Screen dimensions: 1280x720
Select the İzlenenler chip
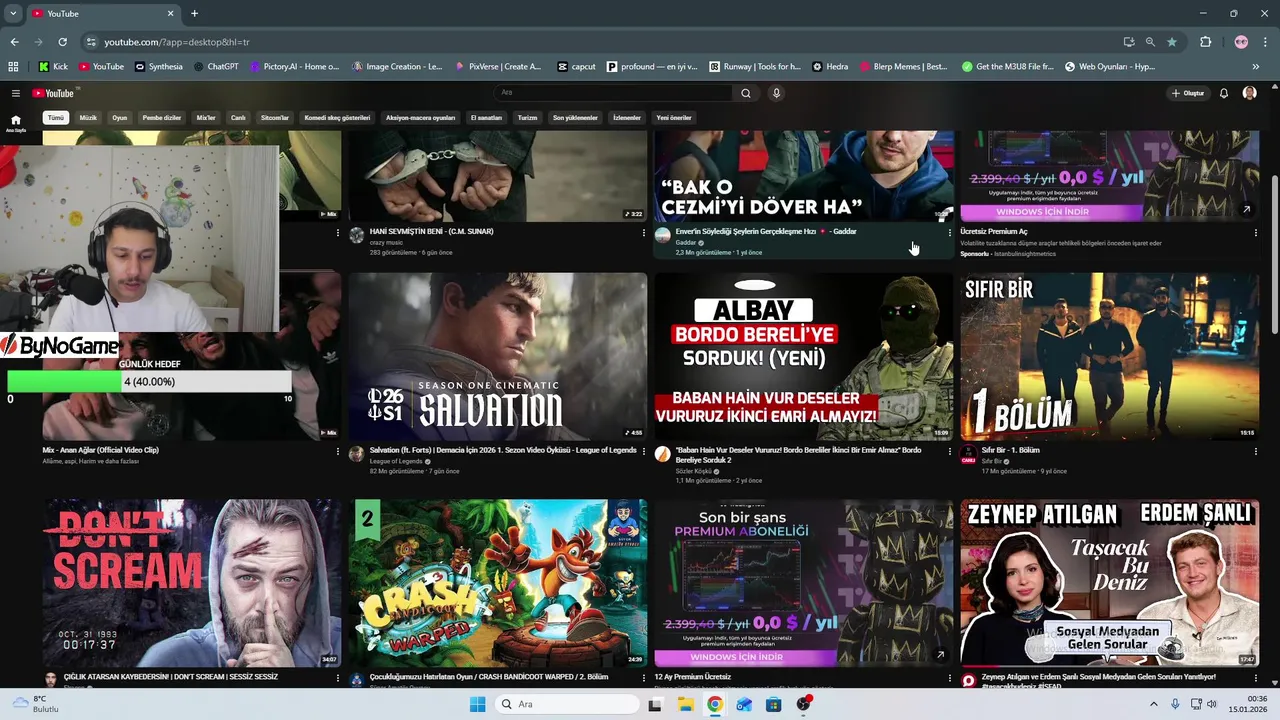click(x=627, y=118)
